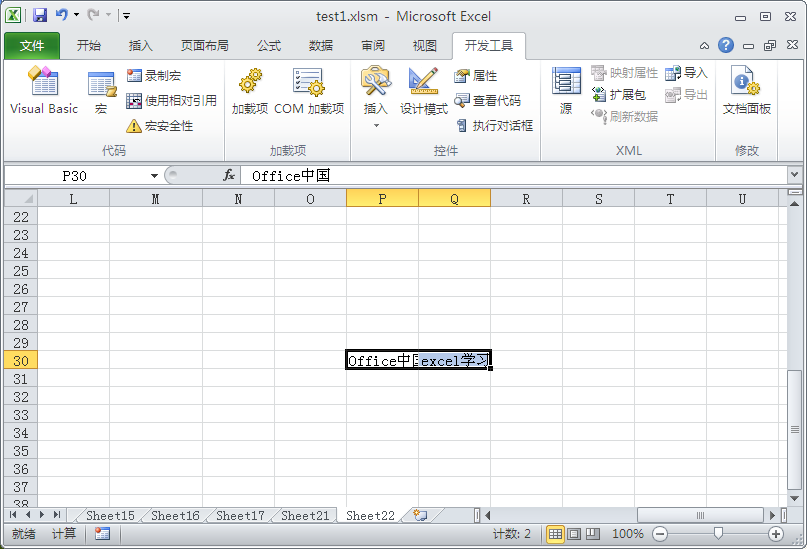The image size is (807, 549).
Task: Switch to the Sheet17 tab
Action: pos(240,516)
